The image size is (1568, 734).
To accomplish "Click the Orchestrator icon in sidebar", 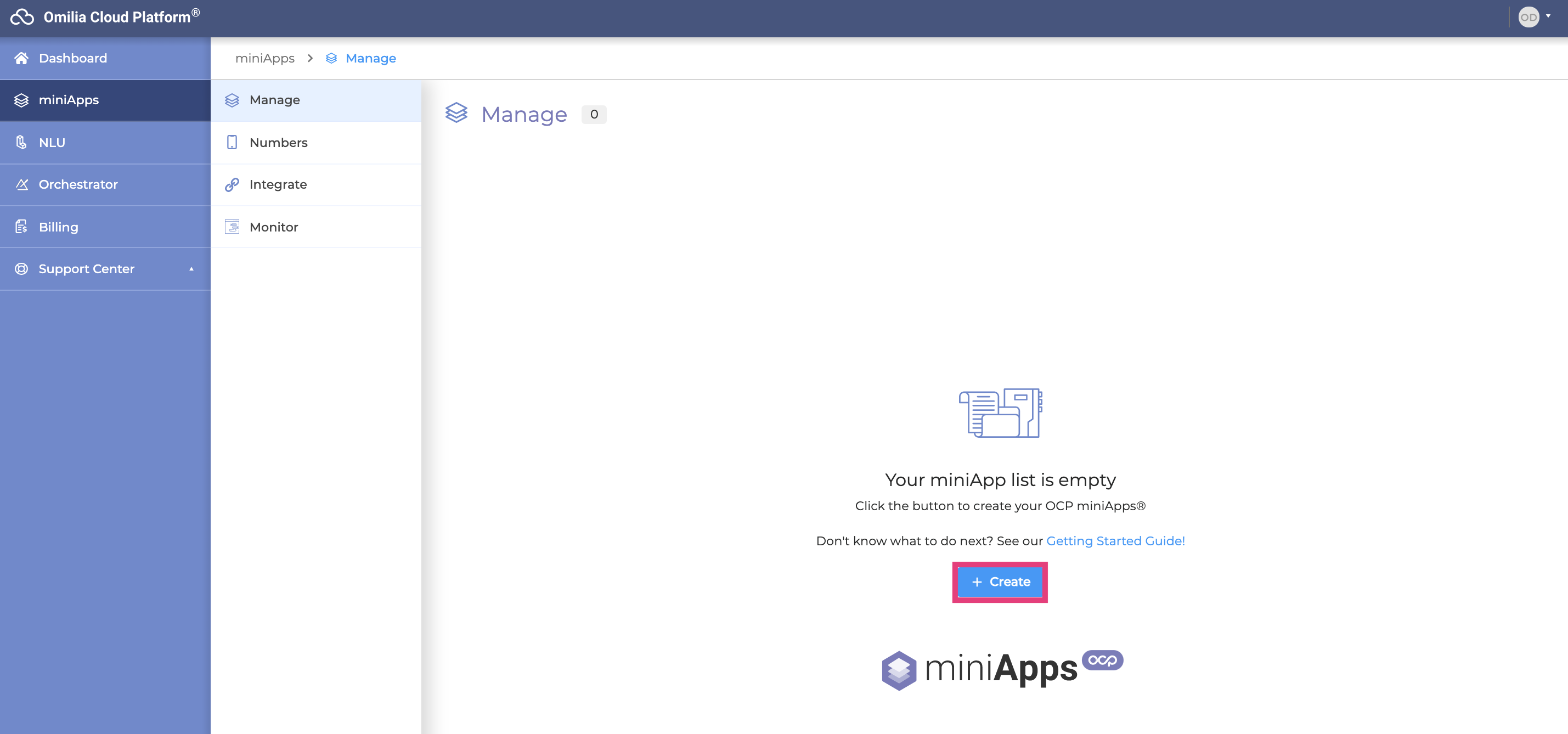I will point(22,184).
